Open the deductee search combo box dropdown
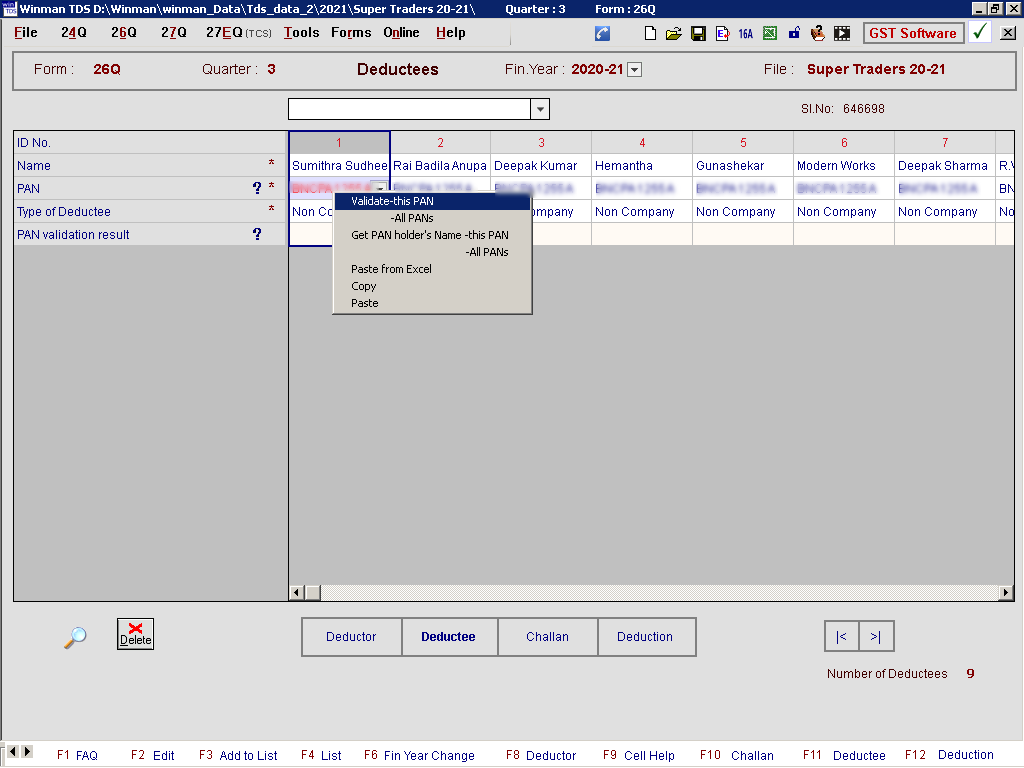Image resolution: width=1024 pixels, height=768 pixels. click(540, 109)
